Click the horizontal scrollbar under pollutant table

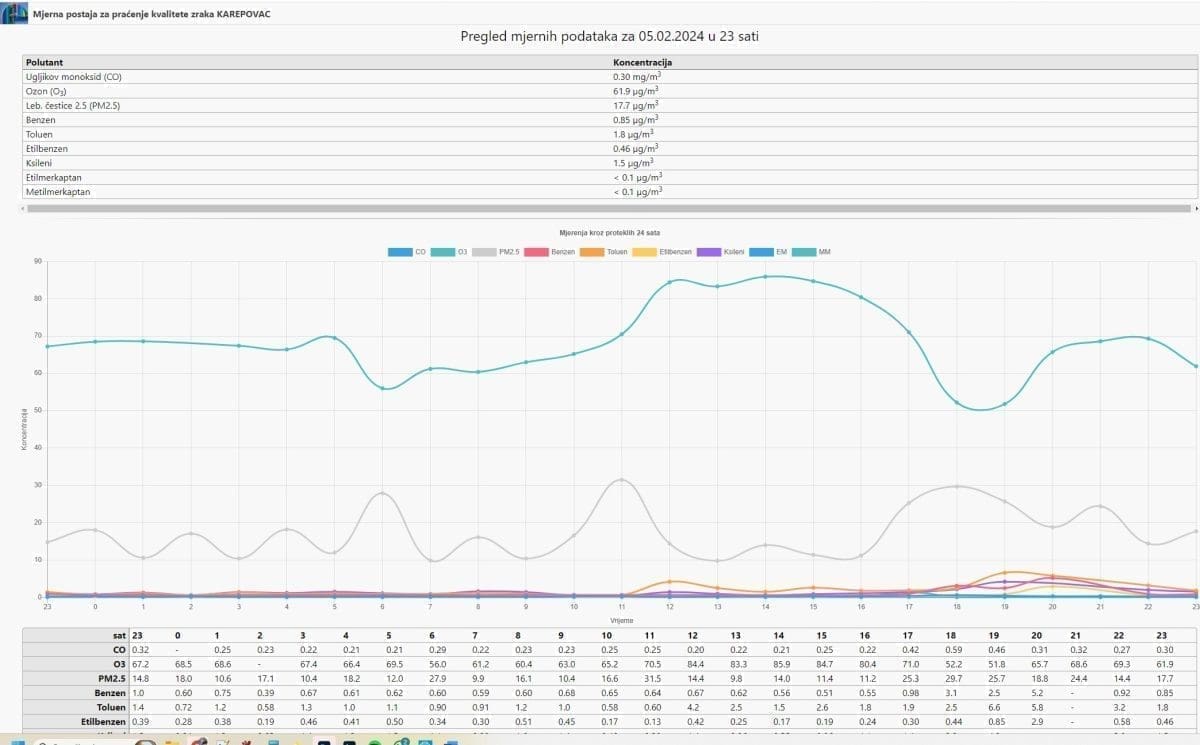[600, 209]
